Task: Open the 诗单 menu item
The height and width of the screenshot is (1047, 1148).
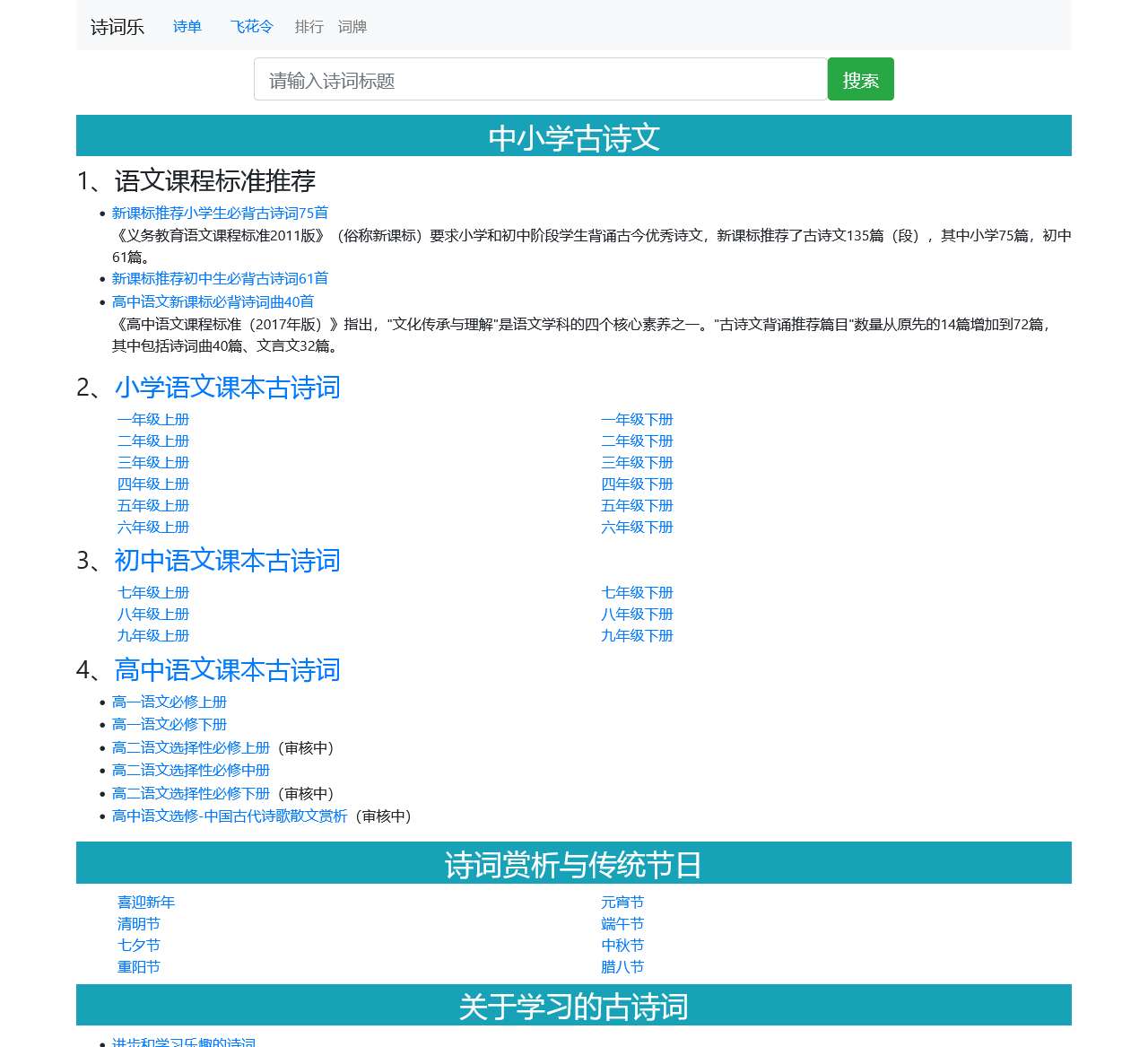Action: (187, 26)
